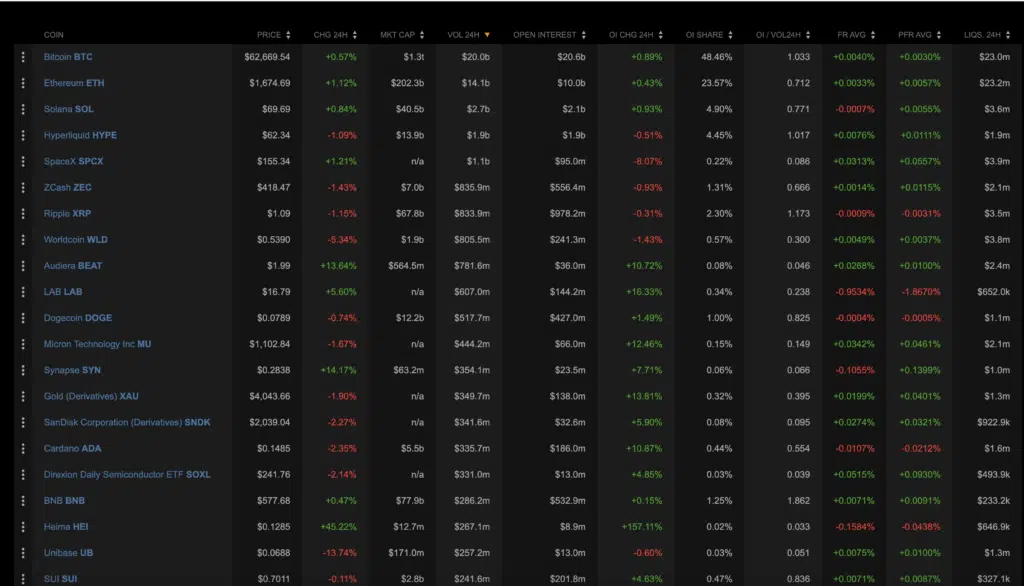The image size is (1024, 586).
Task: Open the Bitcoin BTC coin page
Action: click(x=68, y=57)
